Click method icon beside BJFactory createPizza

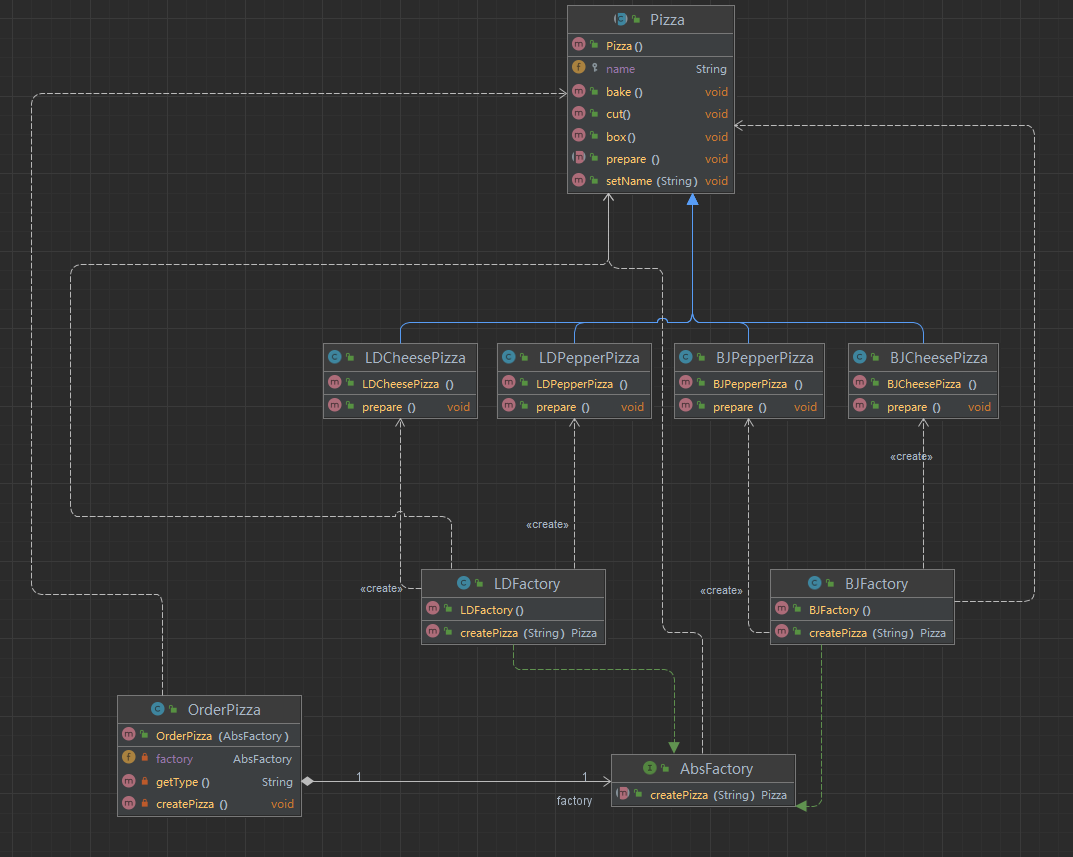[781, 631]
